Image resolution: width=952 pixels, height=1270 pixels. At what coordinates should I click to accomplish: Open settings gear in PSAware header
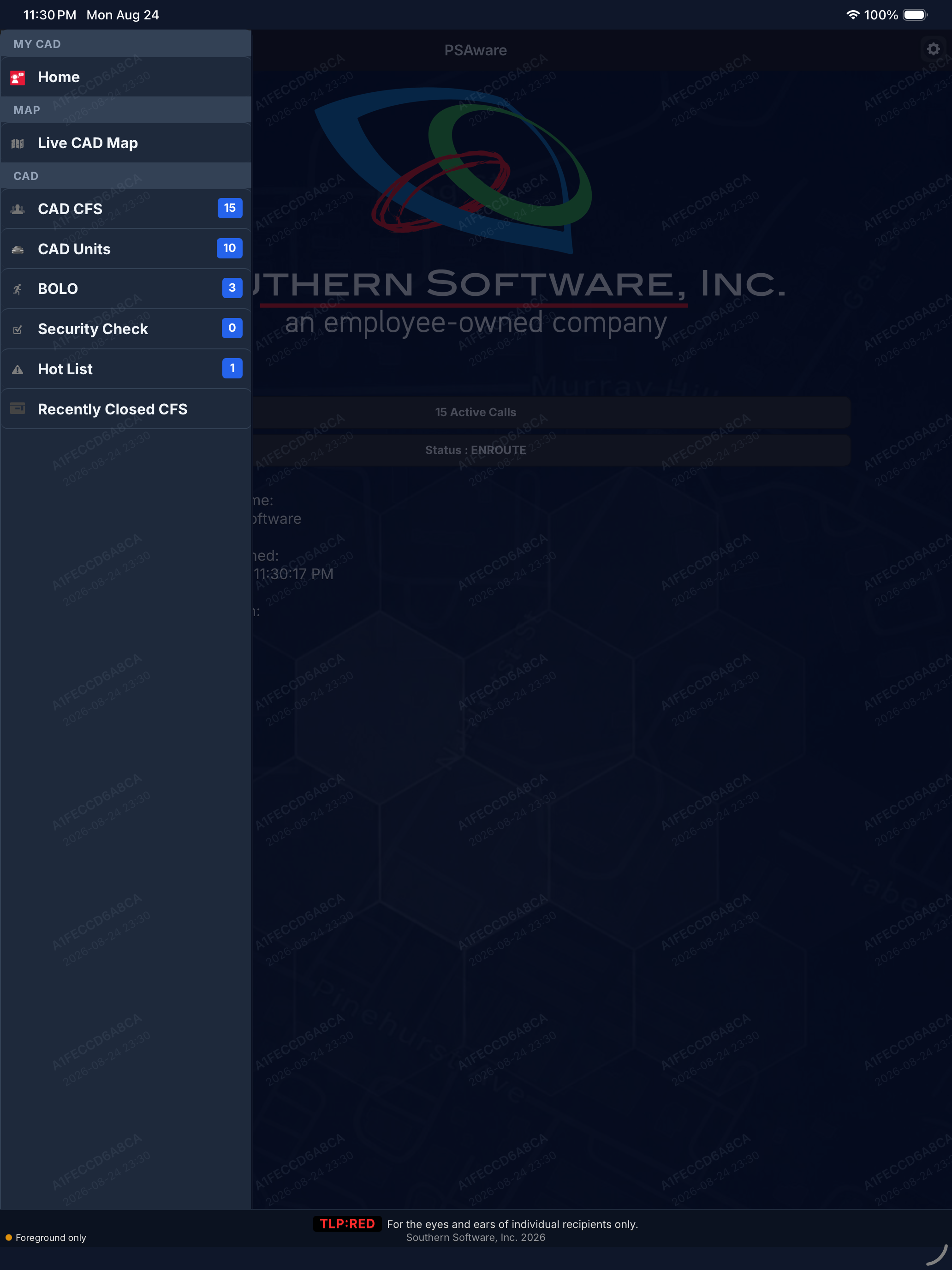click(933, 49)
